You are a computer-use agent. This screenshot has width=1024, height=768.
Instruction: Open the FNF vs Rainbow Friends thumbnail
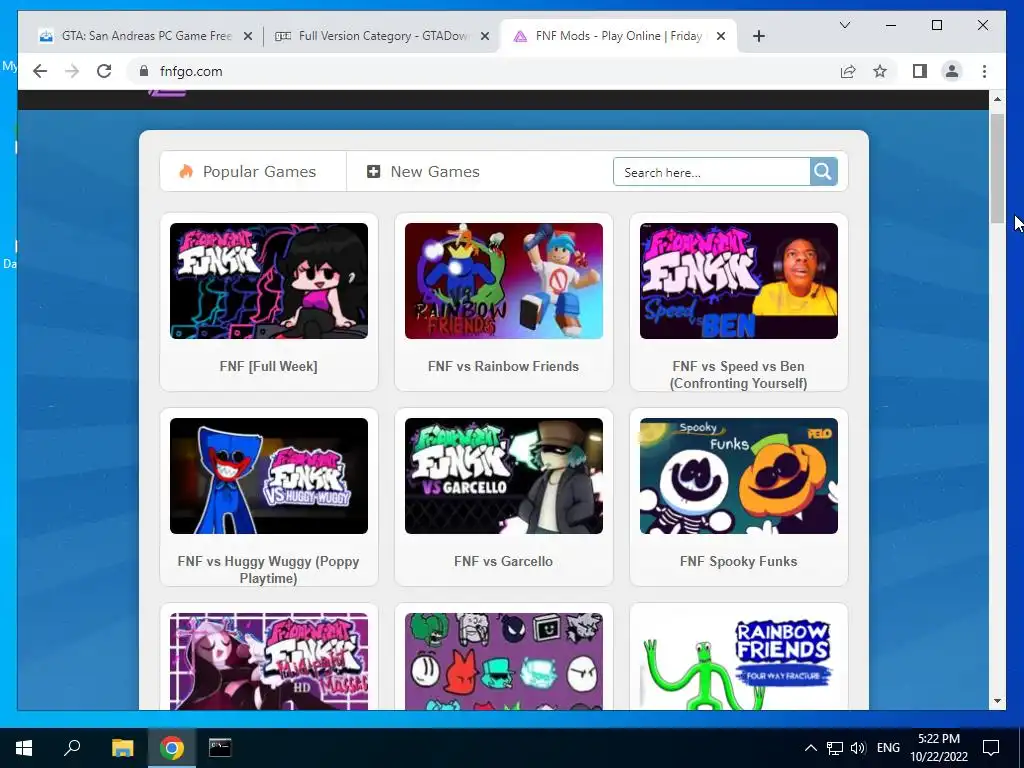[504, 281]
